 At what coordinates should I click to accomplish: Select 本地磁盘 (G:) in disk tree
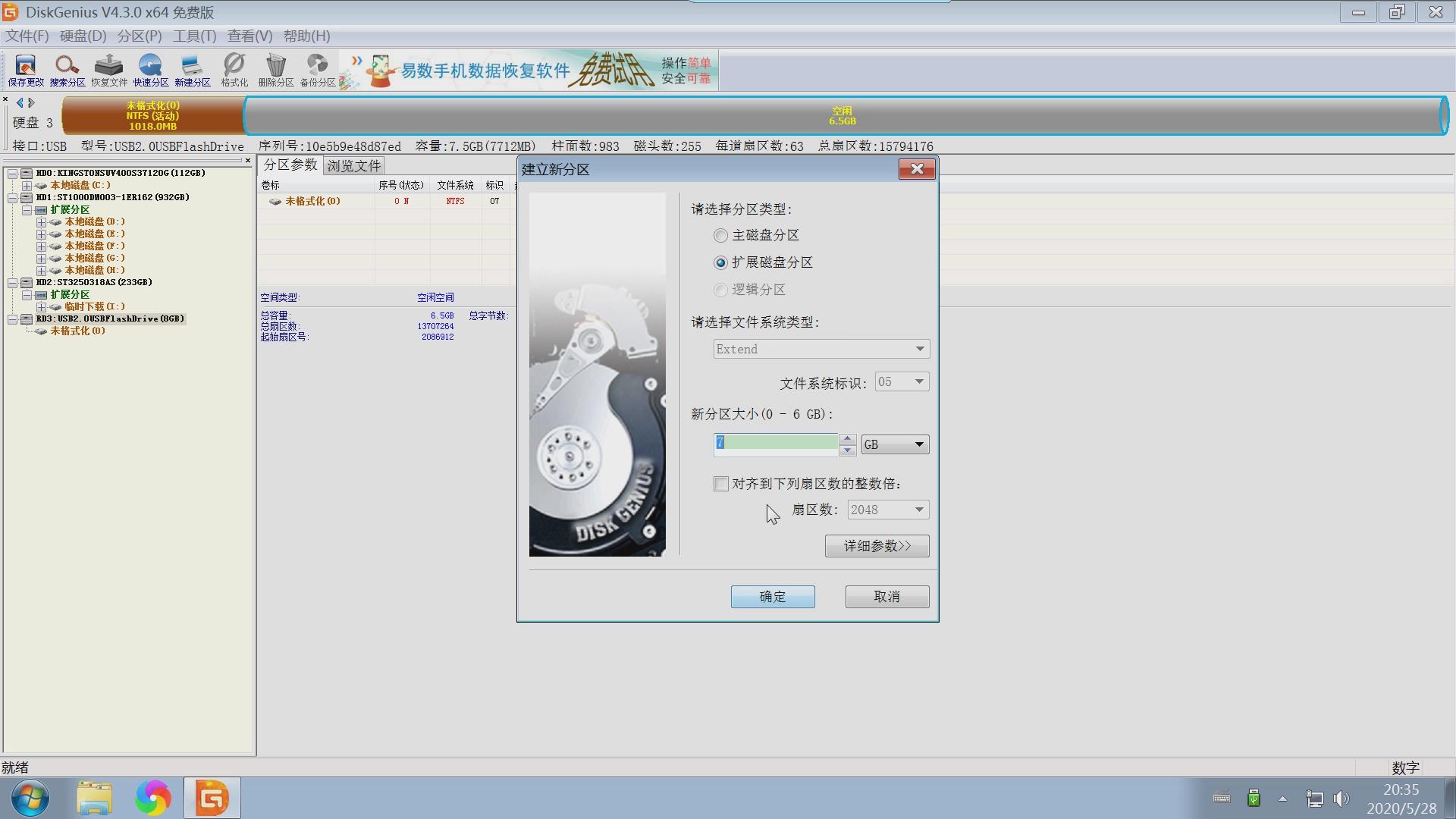[95, 259]
